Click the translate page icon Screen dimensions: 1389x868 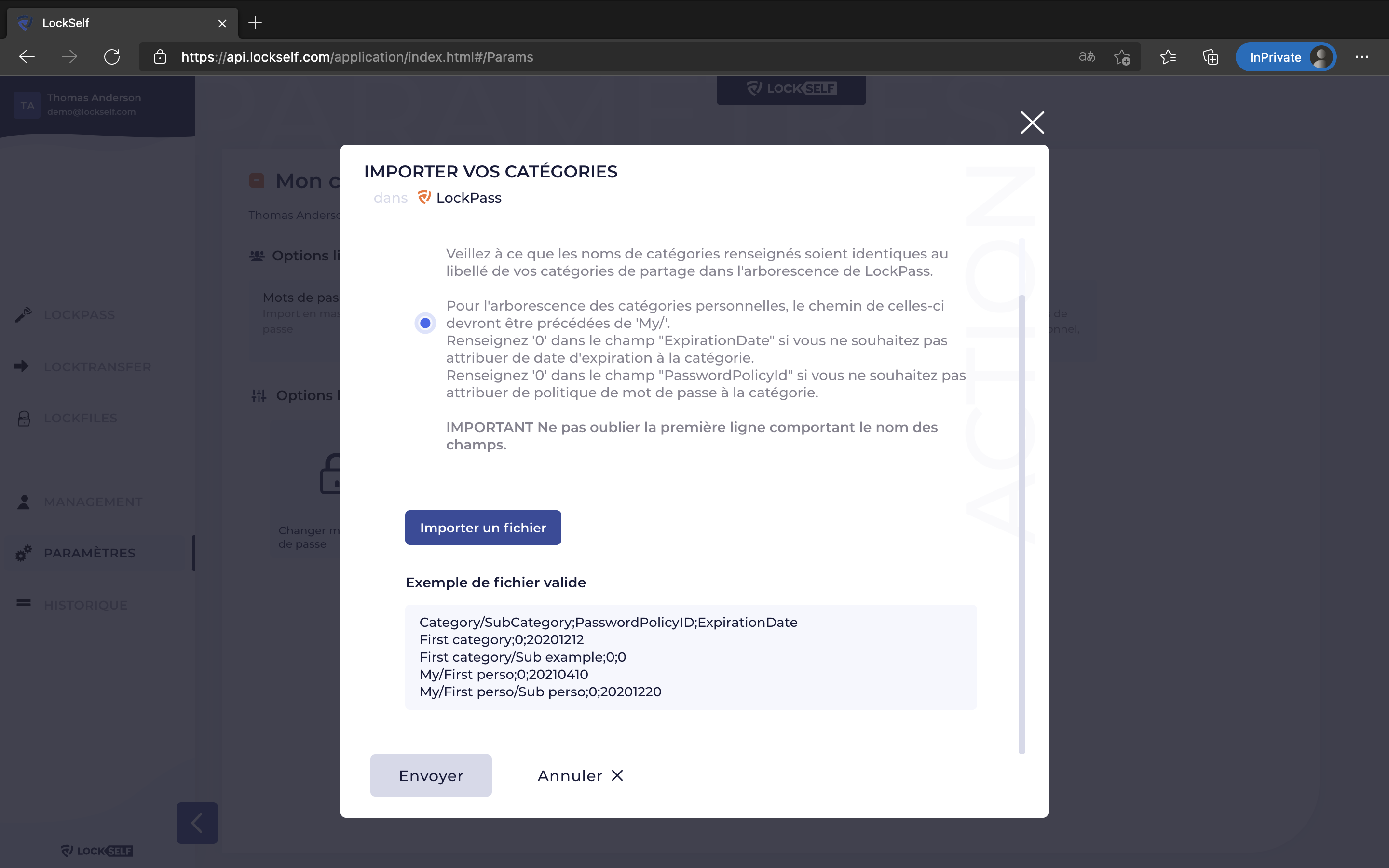point(1087,57)
